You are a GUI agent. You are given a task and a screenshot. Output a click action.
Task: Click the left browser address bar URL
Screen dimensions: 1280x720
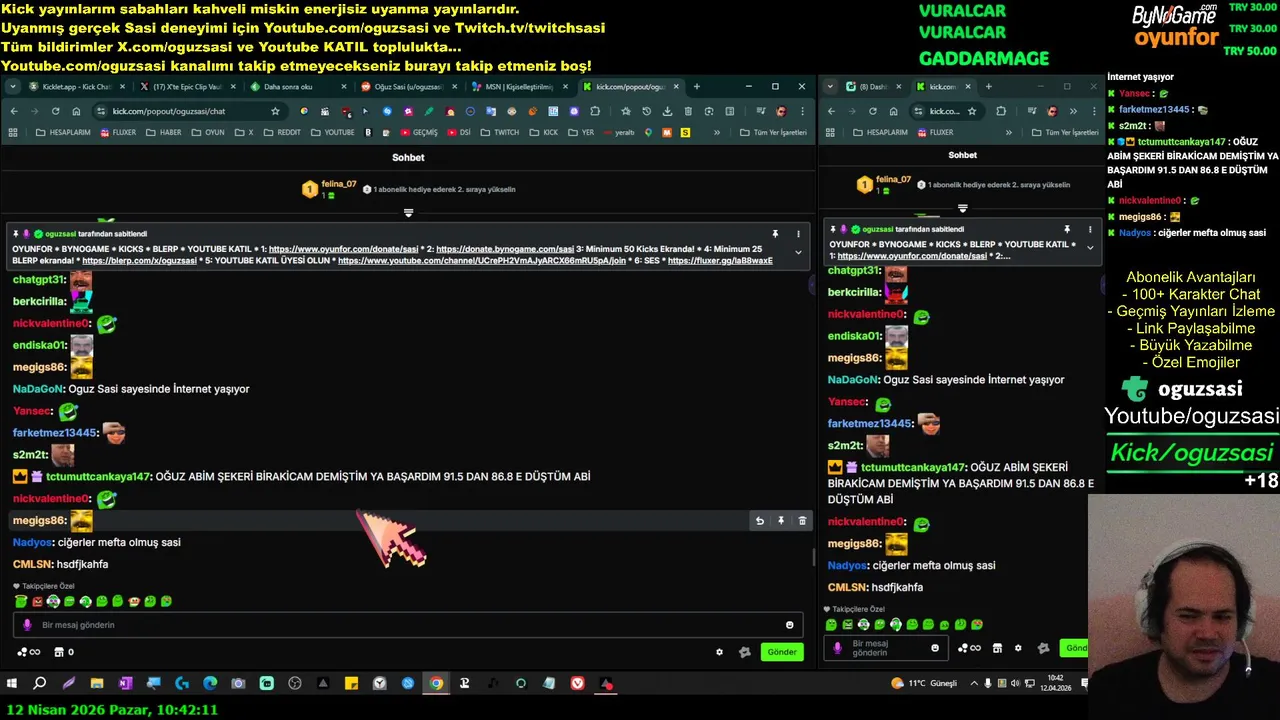pyautogui.click(x=169, y=111)
